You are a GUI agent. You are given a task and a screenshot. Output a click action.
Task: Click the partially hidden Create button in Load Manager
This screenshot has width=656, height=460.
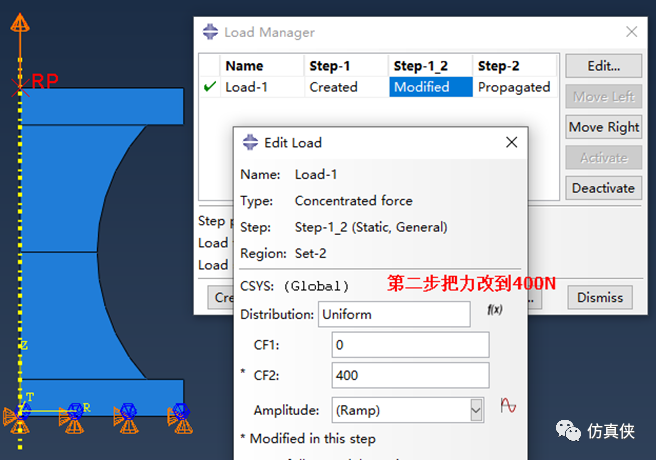pos(220,297)
